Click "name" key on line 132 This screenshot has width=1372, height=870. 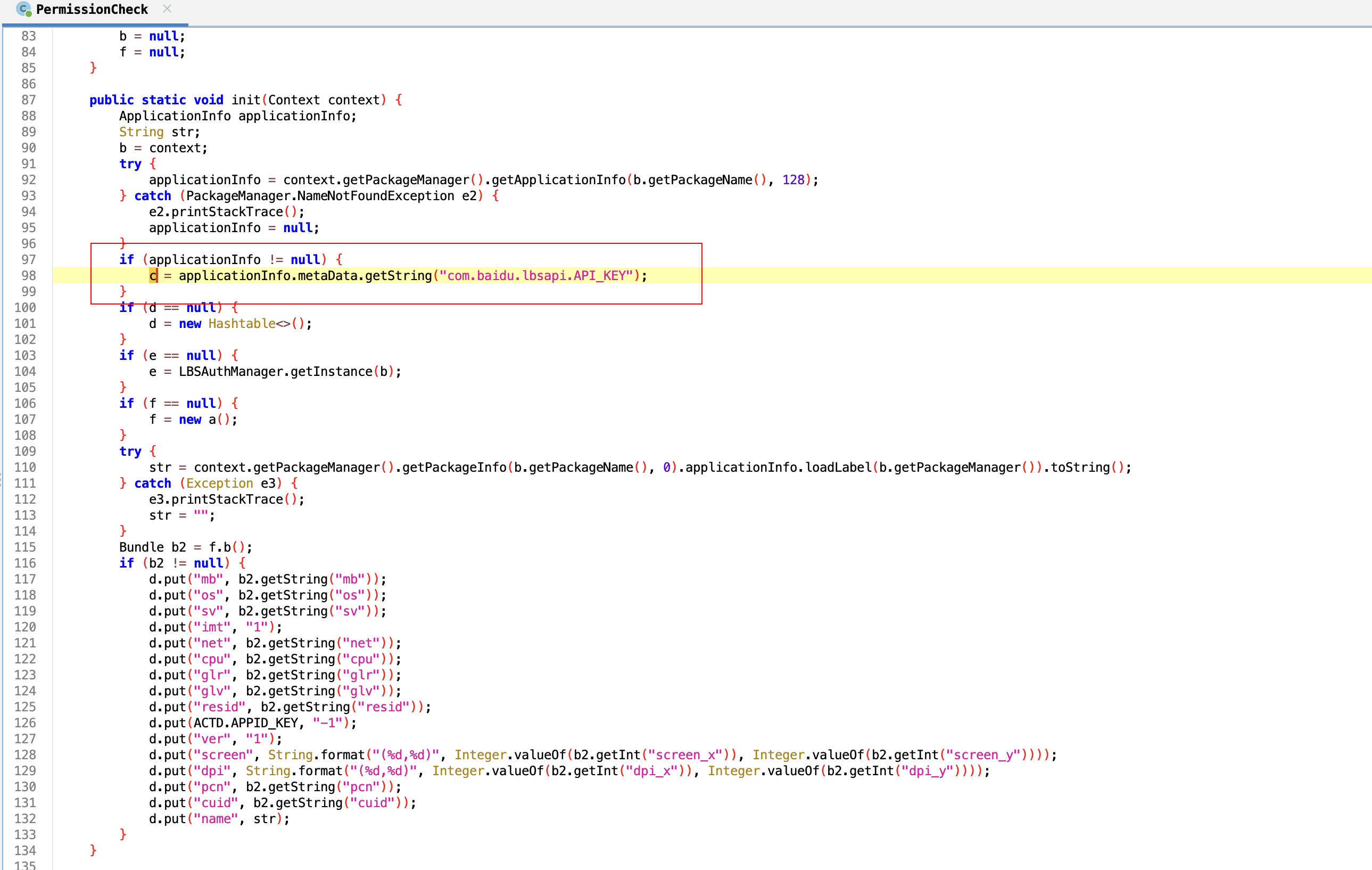pyautogui.click(x=216, y=818)
